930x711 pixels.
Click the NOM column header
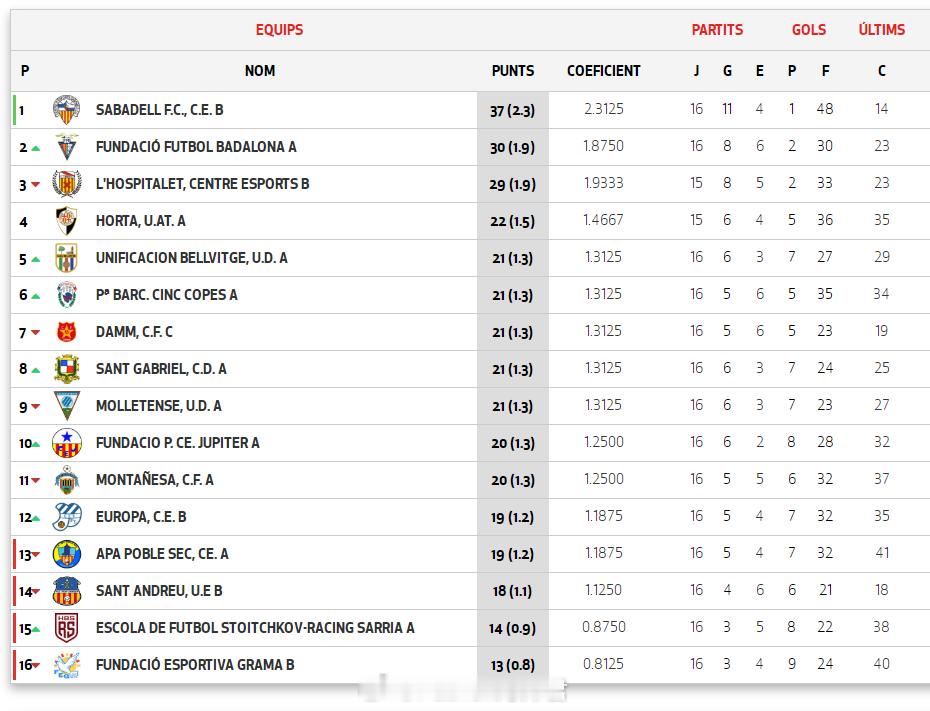(x=260, y=71)
